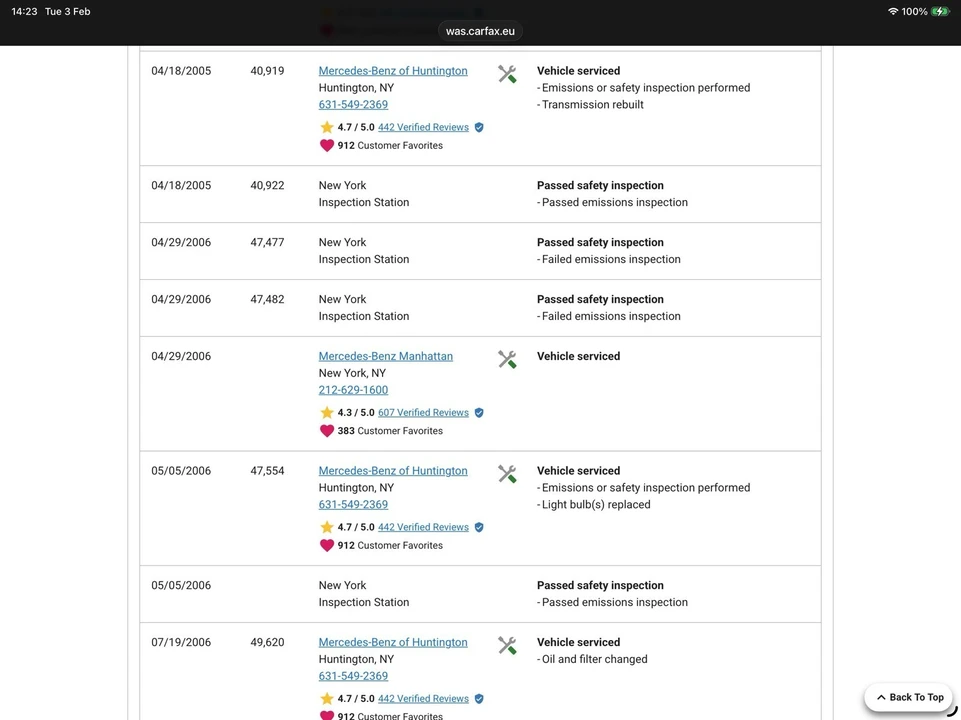Click the wrench icon in 07/19/2006 service row
Screen dimensions: 961x720
(x=507, y=646)
